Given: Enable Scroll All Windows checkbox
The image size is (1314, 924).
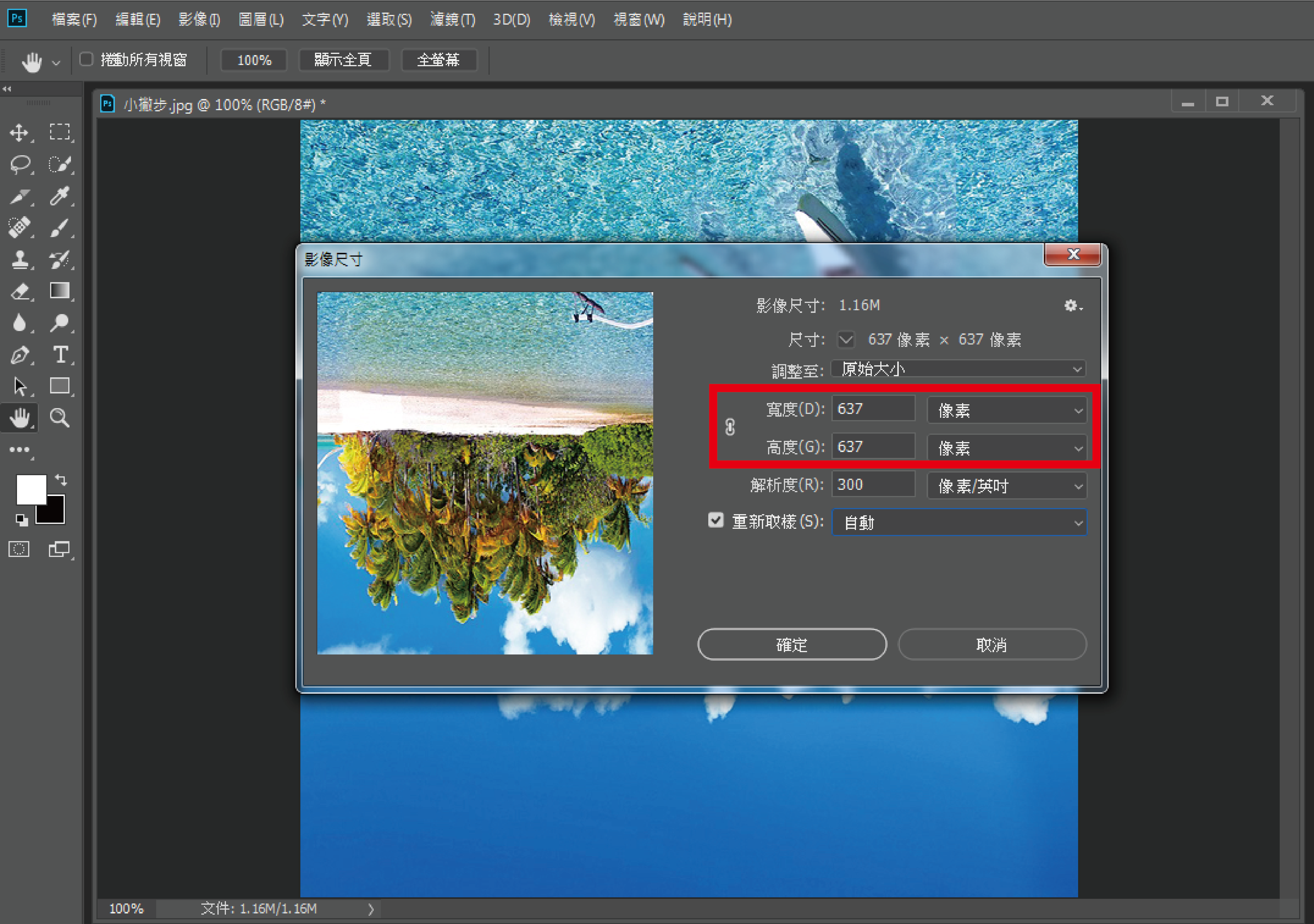Looking at the screenshot, I should coord(86,59).
